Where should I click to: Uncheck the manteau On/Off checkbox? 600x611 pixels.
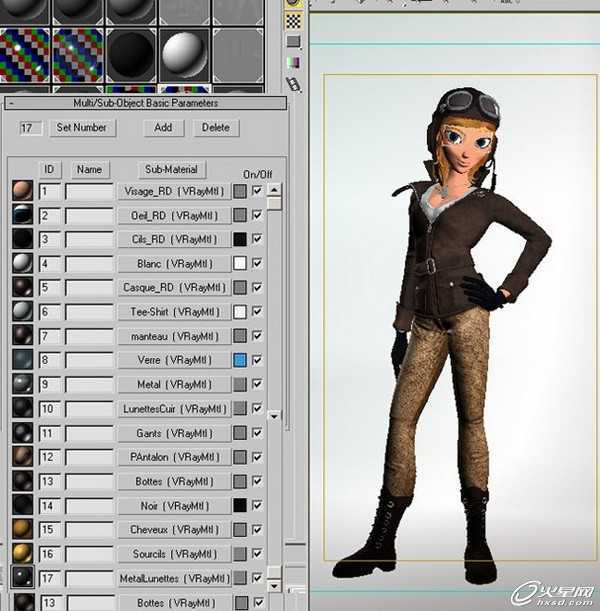point(257,336)
